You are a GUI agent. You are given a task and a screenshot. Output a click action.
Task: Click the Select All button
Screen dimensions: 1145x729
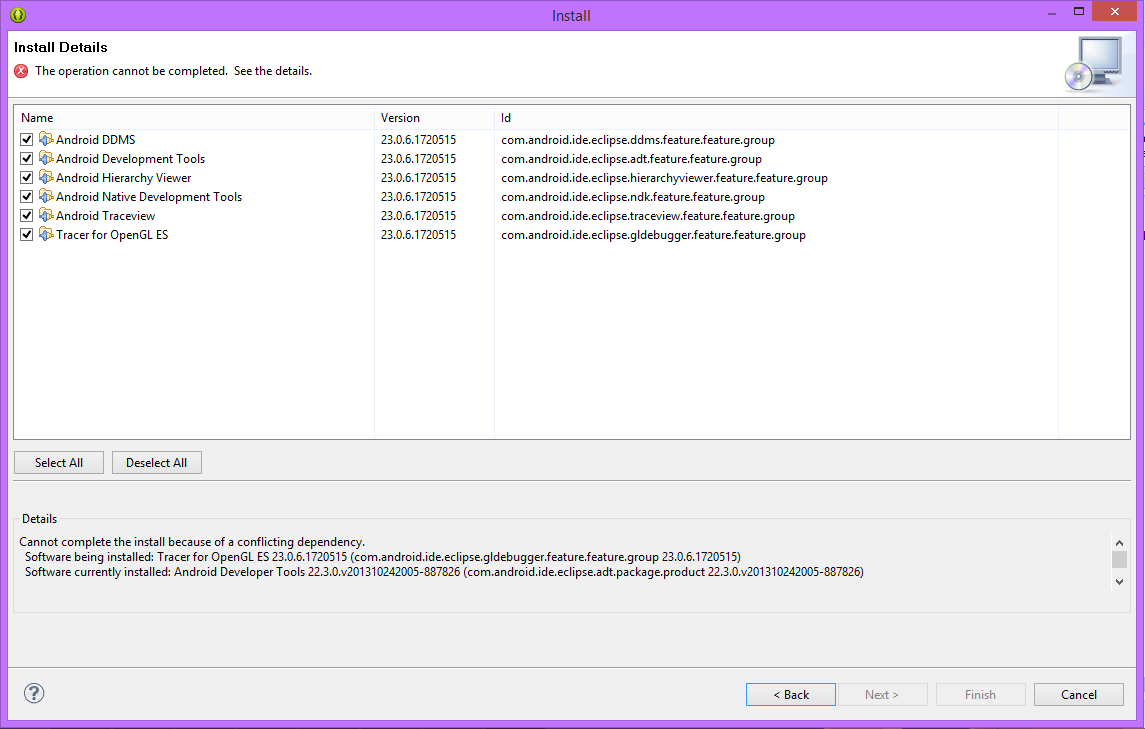[x=59, y=462]
